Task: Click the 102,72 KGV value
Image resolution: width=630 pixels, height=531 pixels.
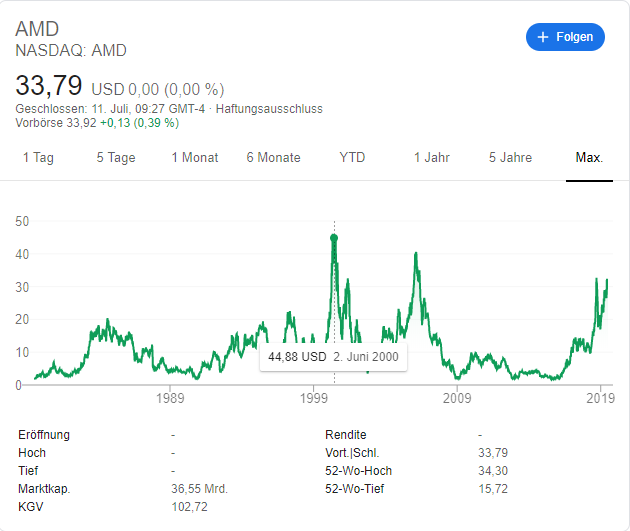Action: [x=190, y=507]
